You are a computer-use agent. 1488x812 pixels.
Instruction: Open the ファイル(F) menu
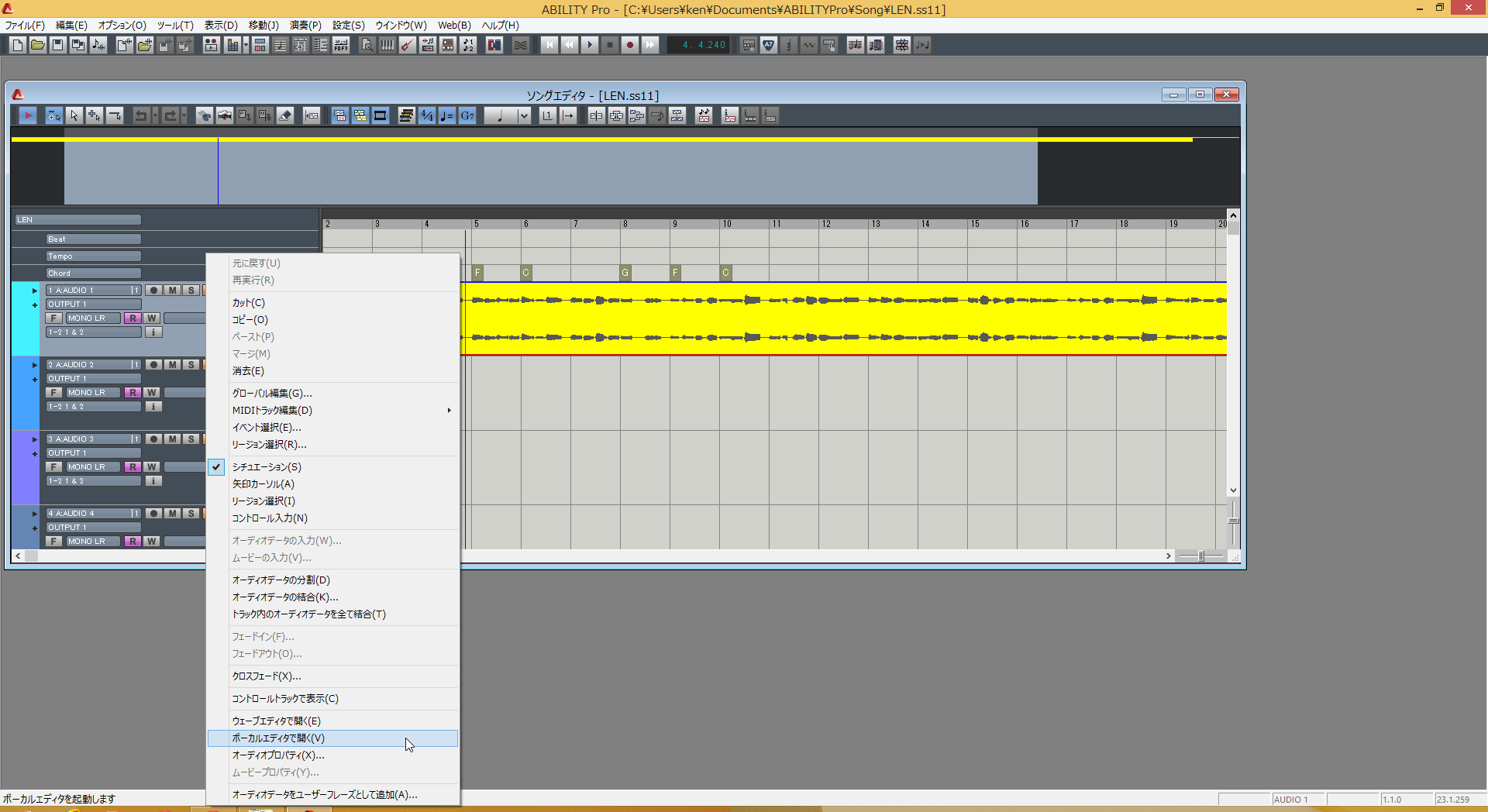coord(25,26)
